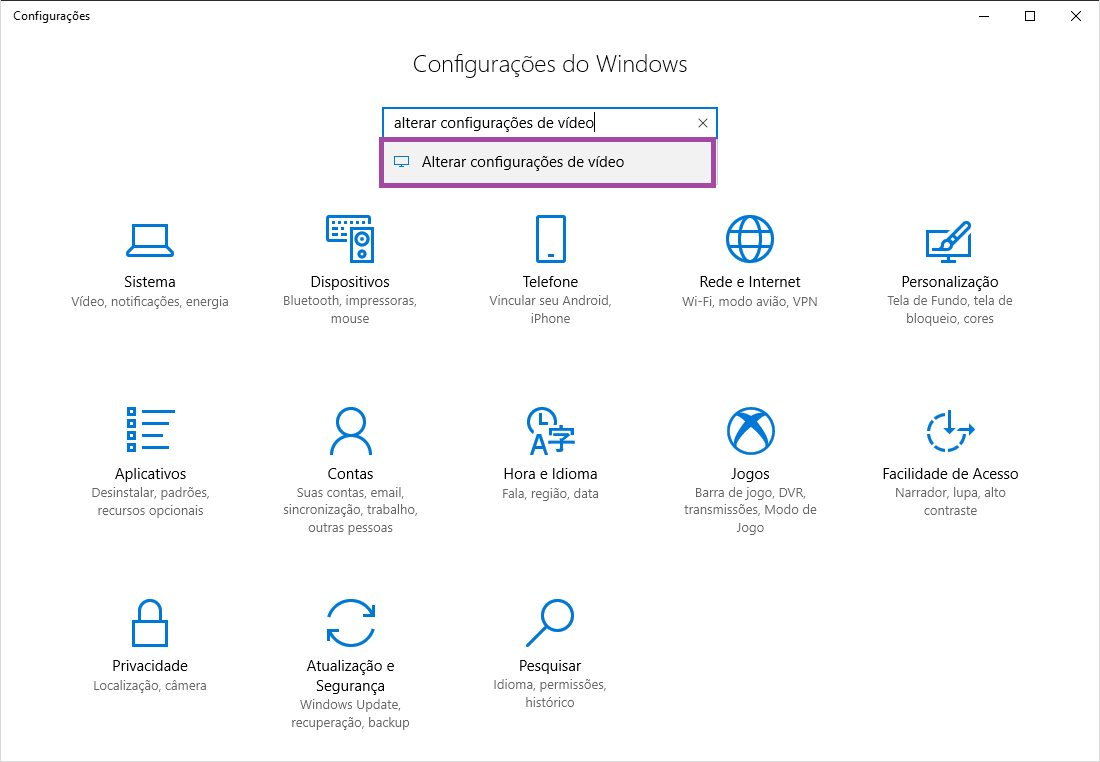
Task: Click 'Fala, região, data' description
Action: click(x=550, y=493)
